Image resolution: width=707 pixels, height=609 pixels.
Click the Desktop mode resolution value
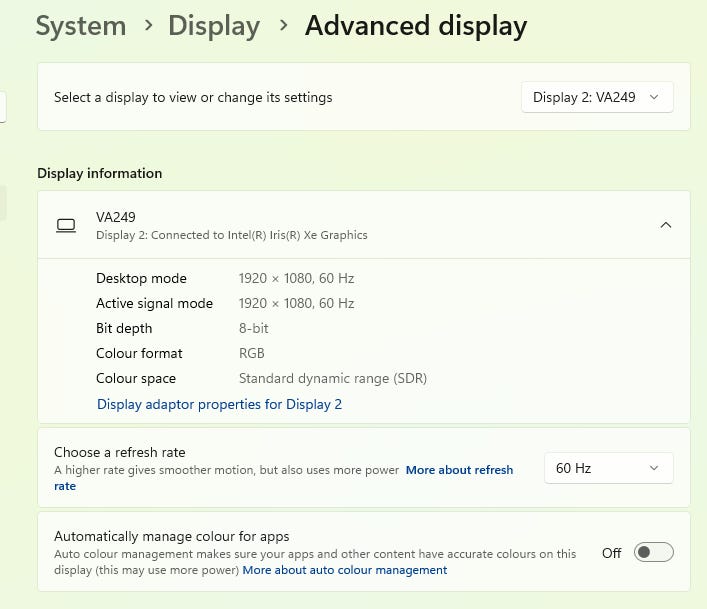[296, 278]
